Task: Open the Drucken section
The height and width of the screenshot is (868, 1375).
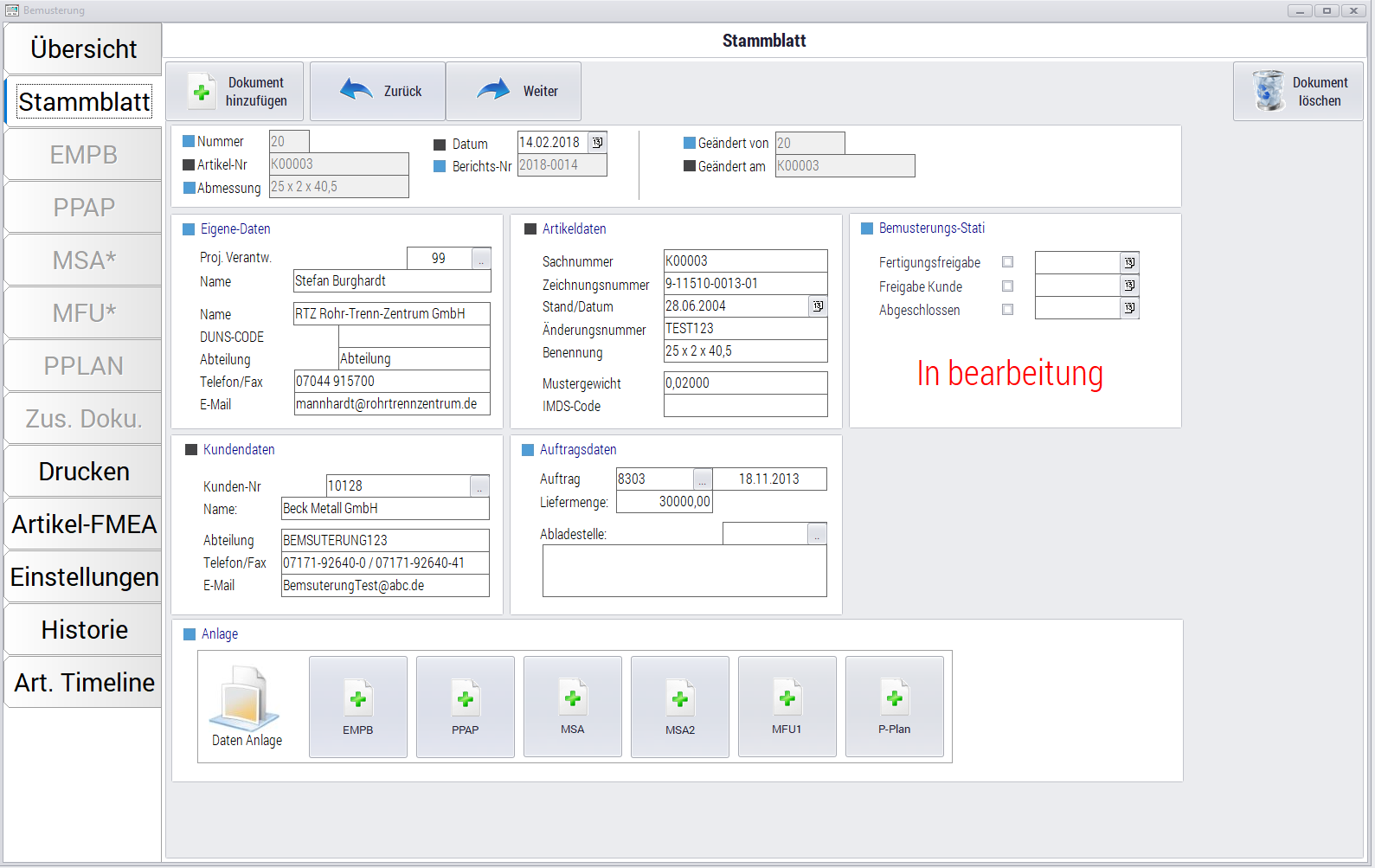Action: (83, 472)
